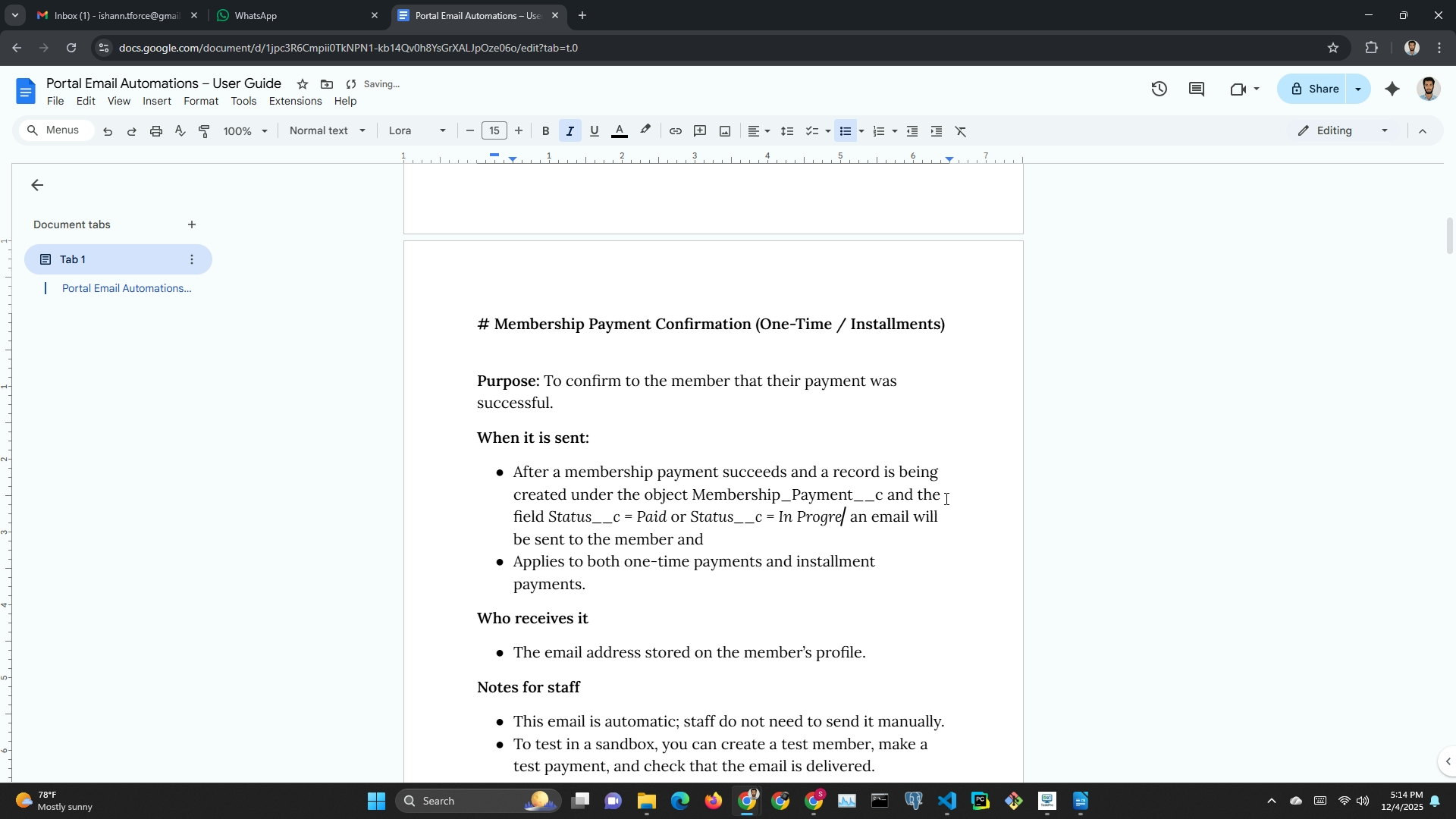Open the text color picker
Viewport: 1456px width, 819px height.
click(x=619, y=131)
